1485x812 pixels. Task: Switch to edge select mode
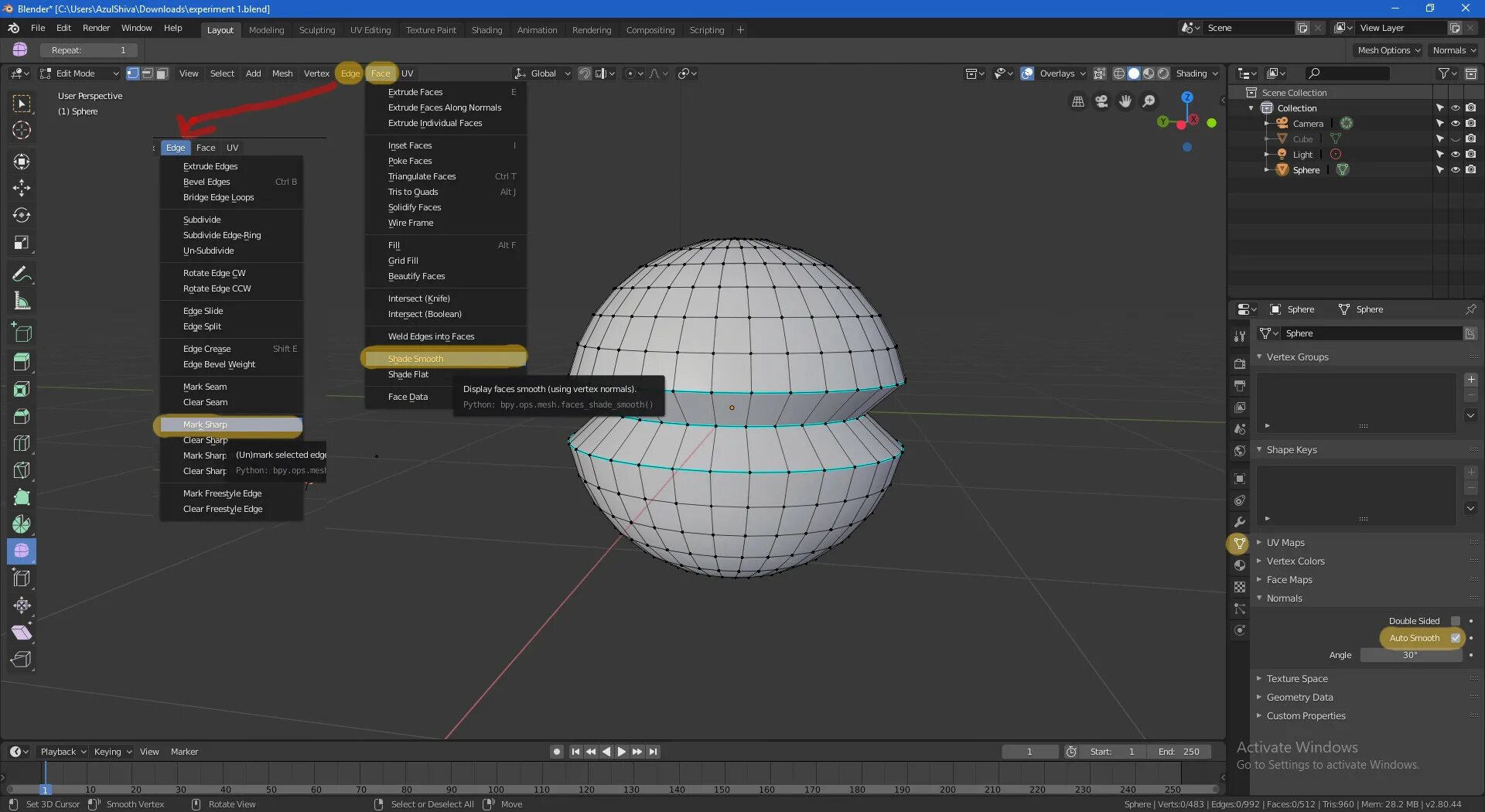[147, 73]
